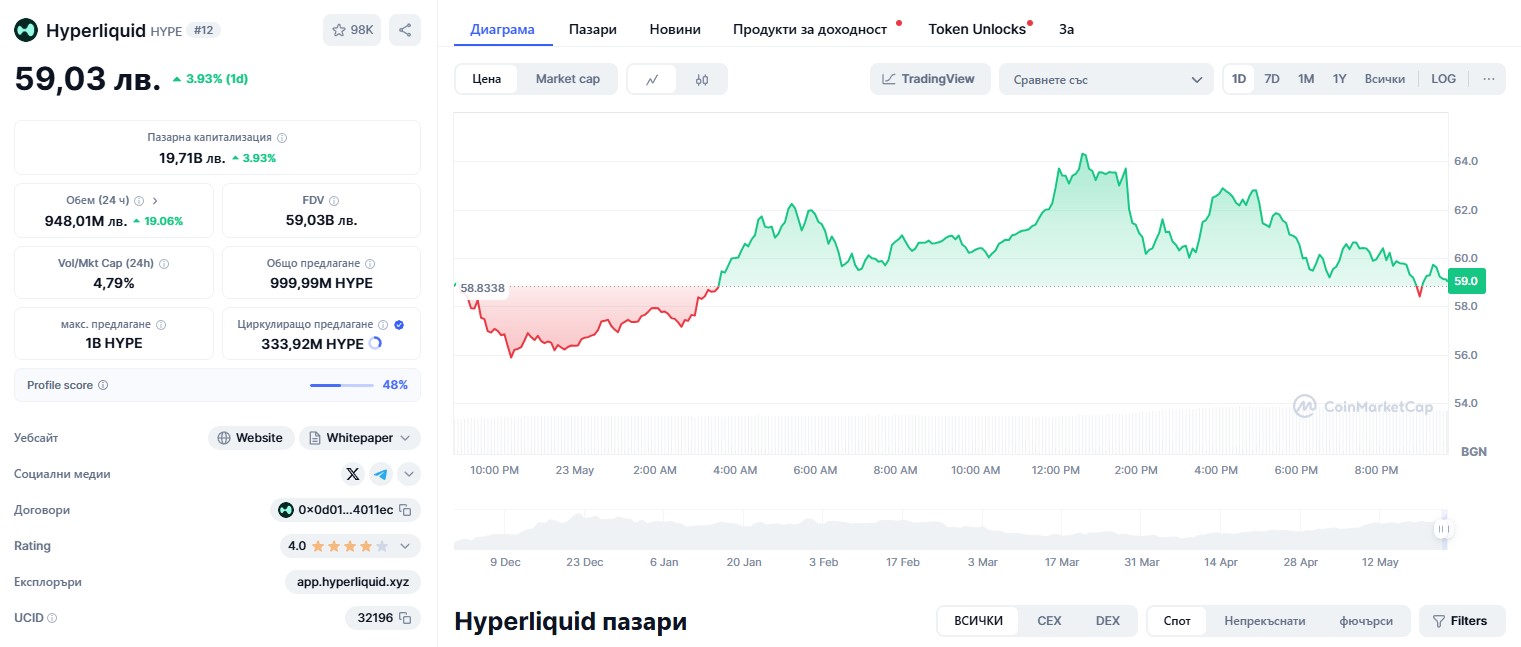Click the star to add Hyperliquid to watchlist
Image resolution: width=1521 pixels, height=647 pixels.
[x=339, y=30]
